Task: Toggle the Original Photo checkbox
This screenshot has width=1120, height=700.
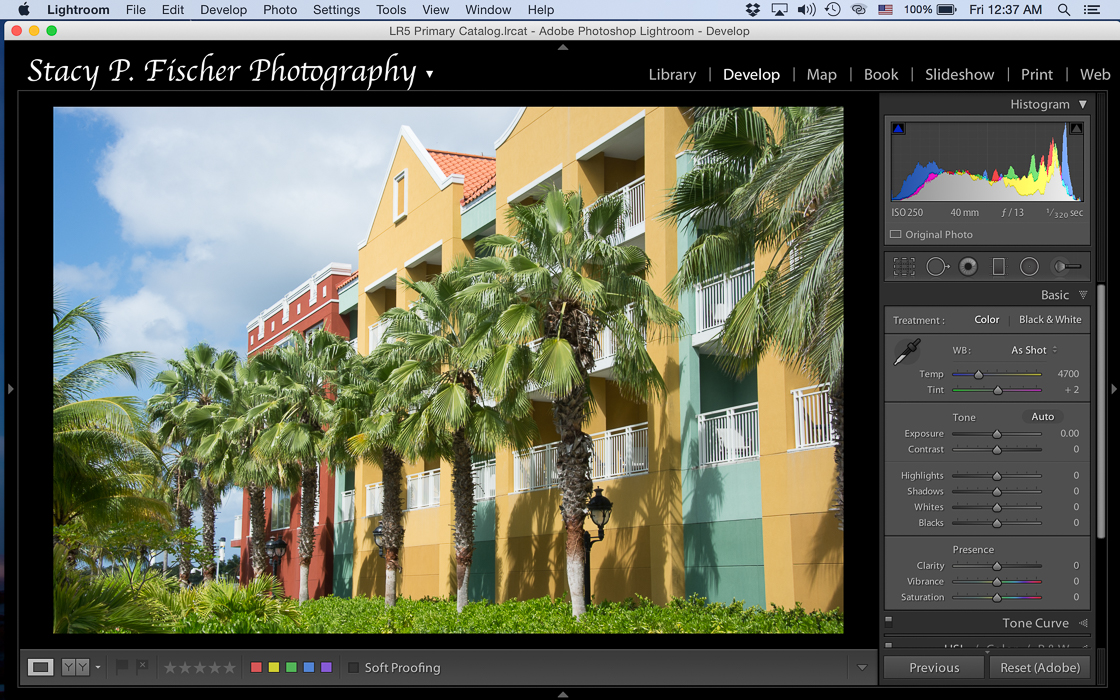Action: coord(895,234)
